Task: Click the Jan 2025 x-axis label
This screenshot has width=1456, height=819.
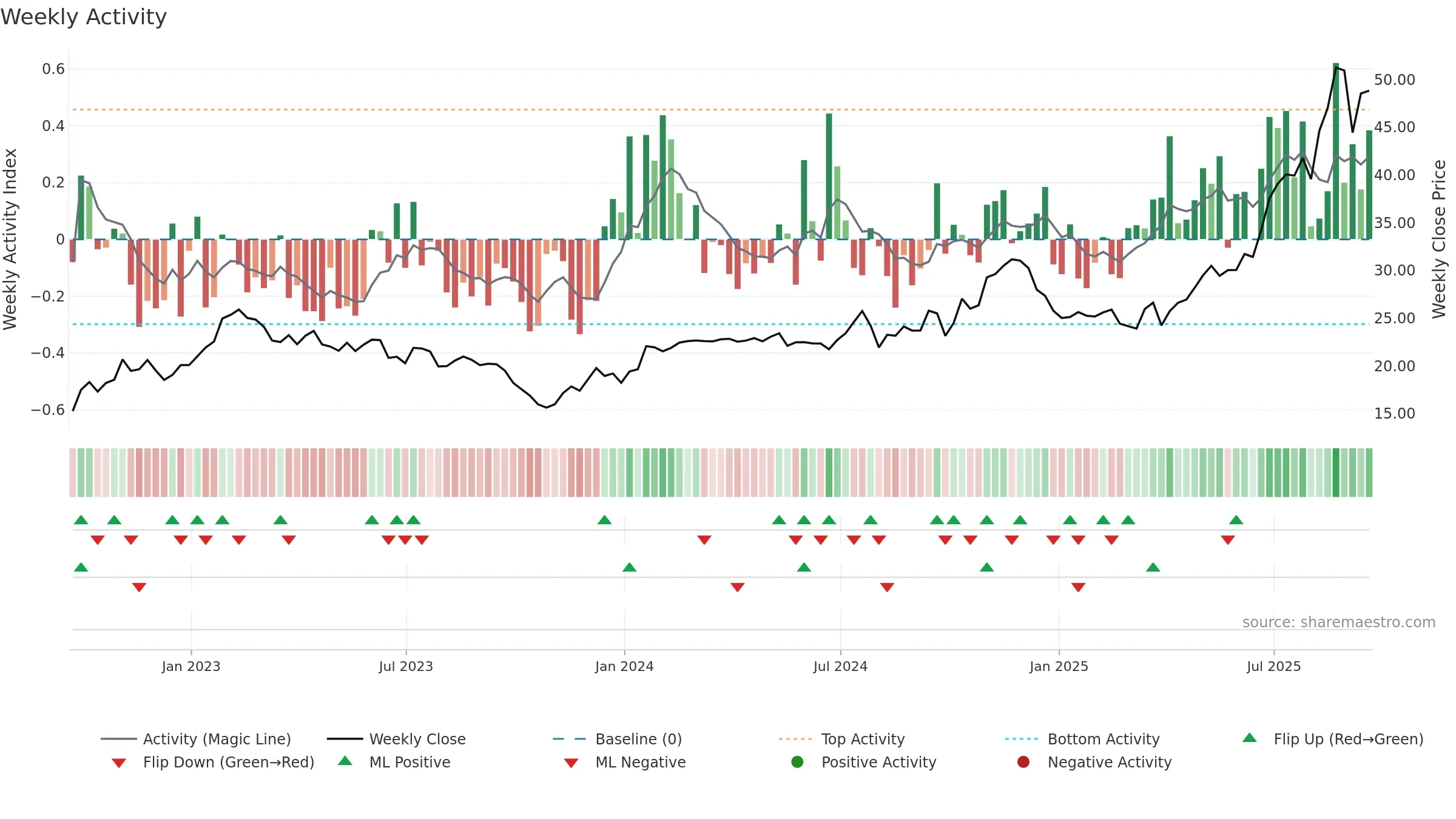Action: point(1059,666)
